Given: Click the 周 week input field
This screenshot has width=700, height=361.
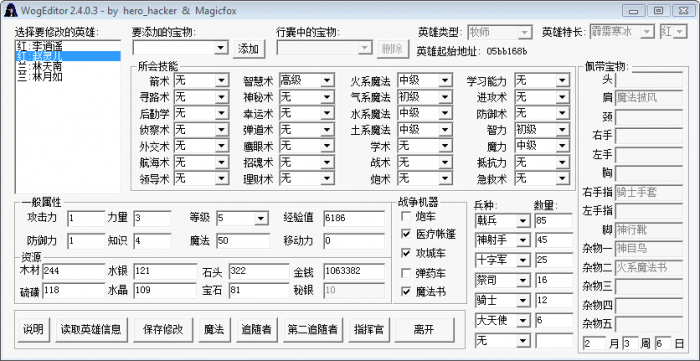Looking at the screenshot, I should click(x=631, y=344).
